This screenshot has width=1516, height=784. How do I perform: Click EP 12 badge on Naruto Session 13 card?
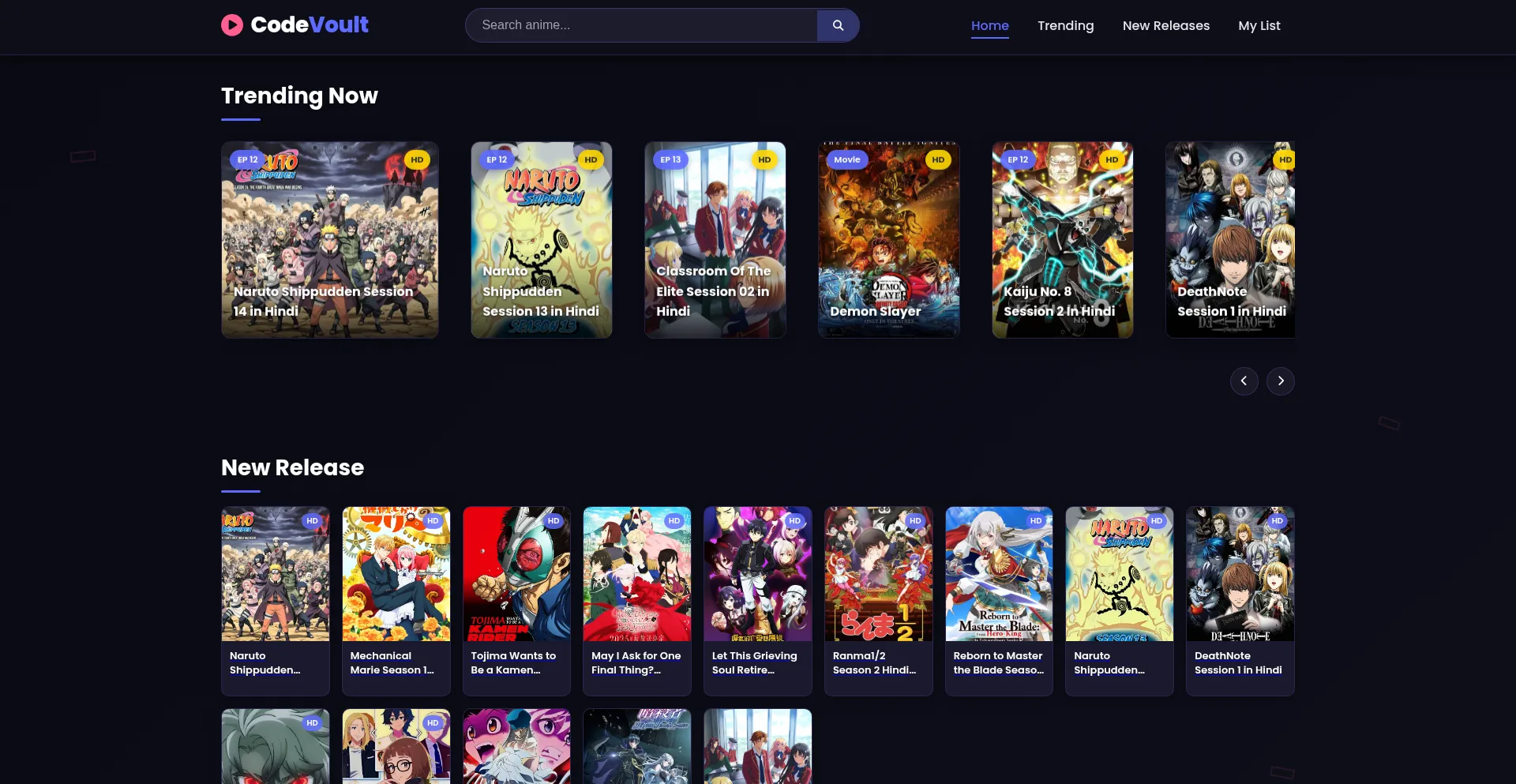point(496,159)
